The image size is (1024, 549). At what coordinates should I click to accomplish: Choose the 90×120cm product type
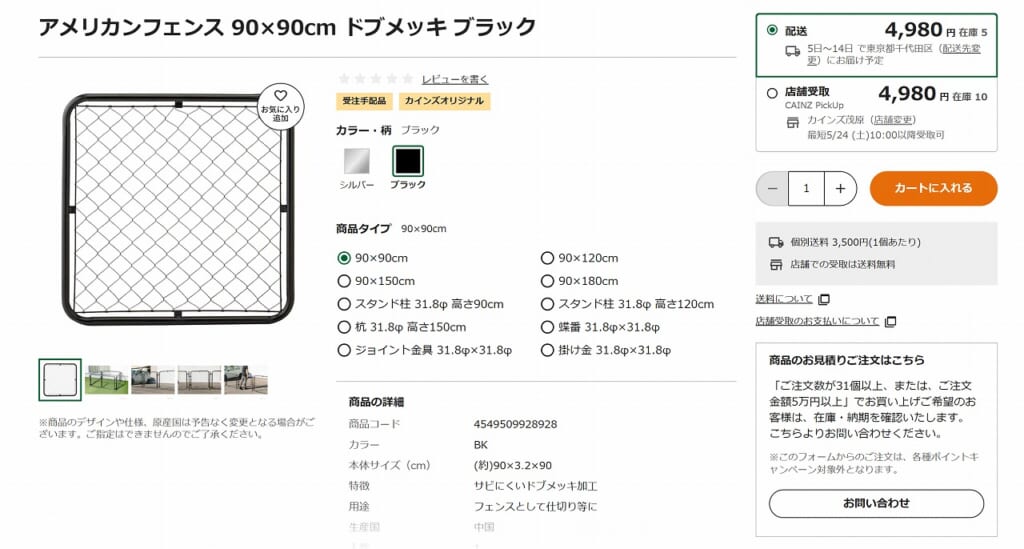tap(548, 258)
